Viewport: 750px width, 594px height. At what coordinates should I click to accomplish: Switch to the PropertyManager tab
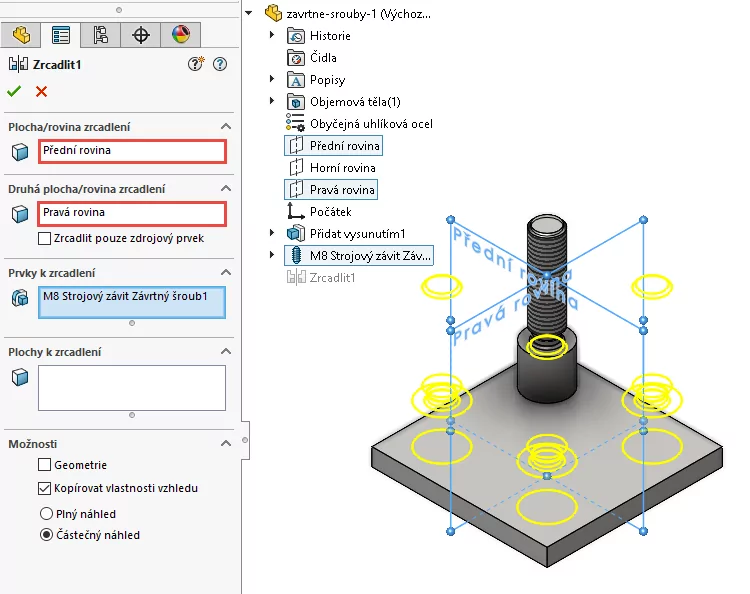[61, 35]
